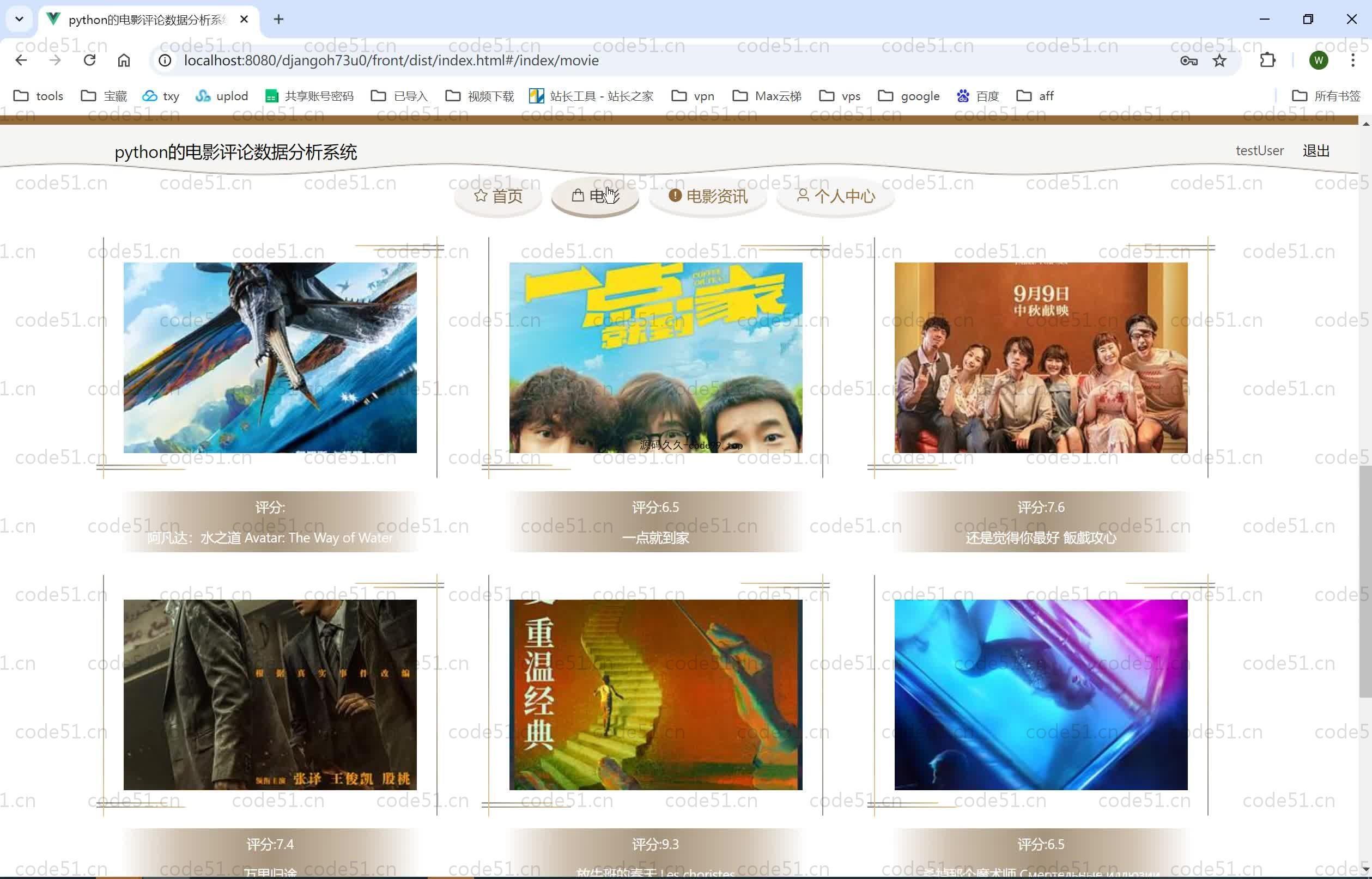Viewport: 1372px width, 879px height.
Task: Open the 个人中心 navigation tab
Action: click(835, 197)
